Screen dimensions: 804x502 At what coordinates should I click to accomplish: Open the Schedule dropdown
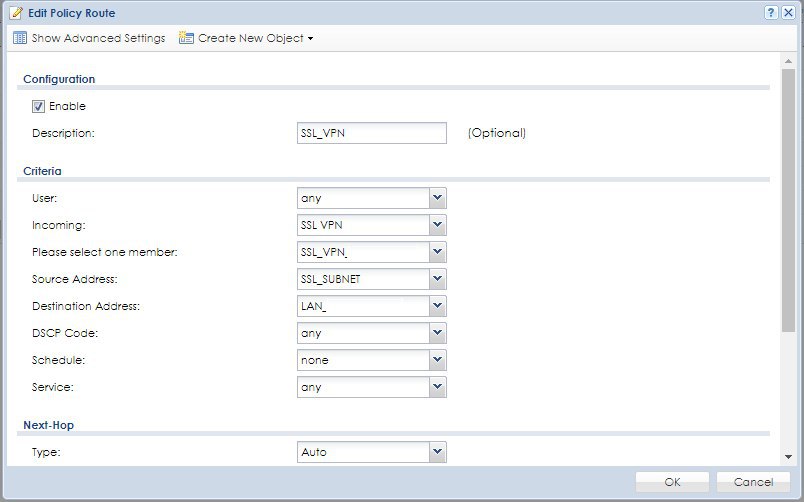pos(437,360)
